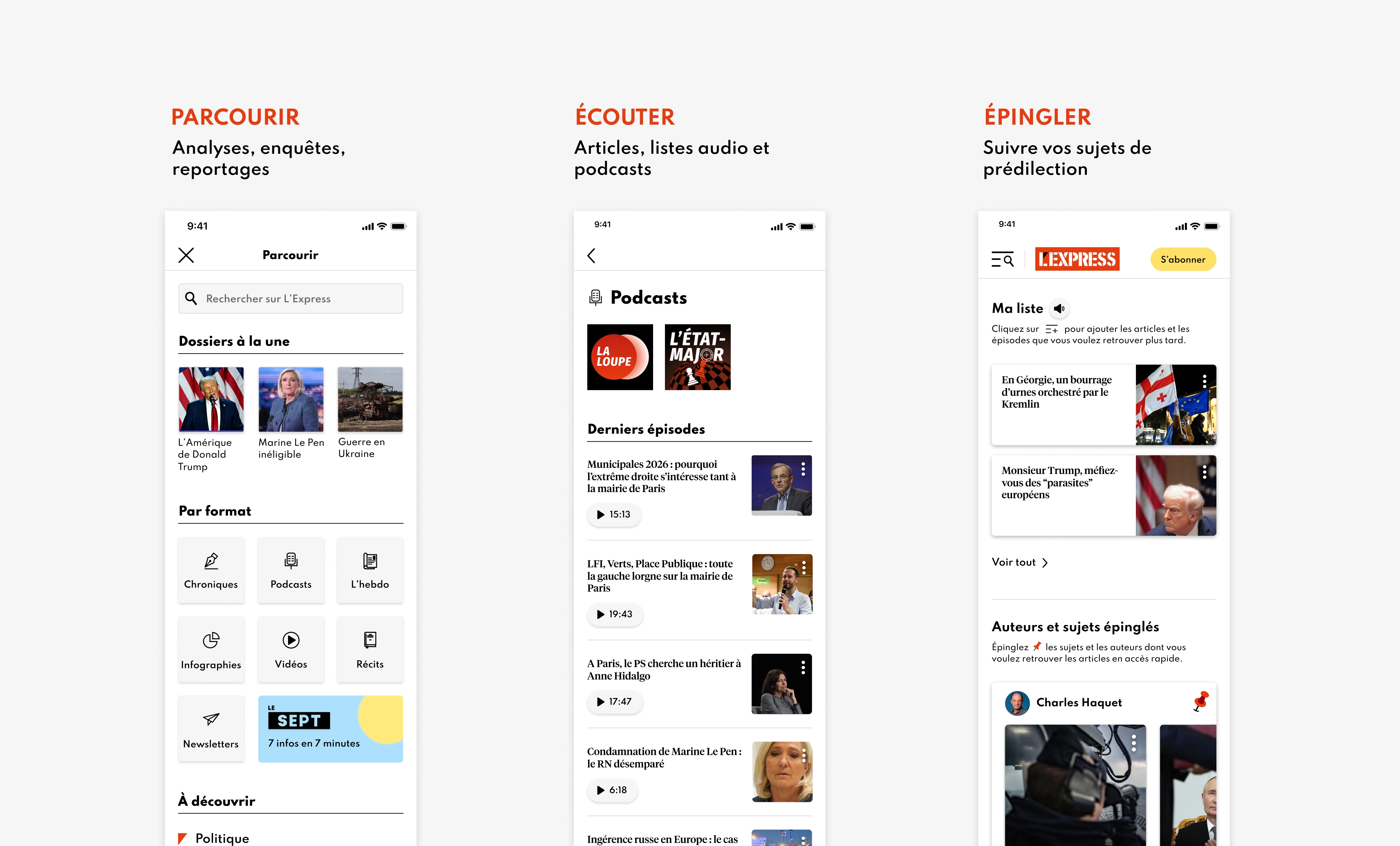
Task: Open the L'hebdo format tile
Action: coord(370,570)
